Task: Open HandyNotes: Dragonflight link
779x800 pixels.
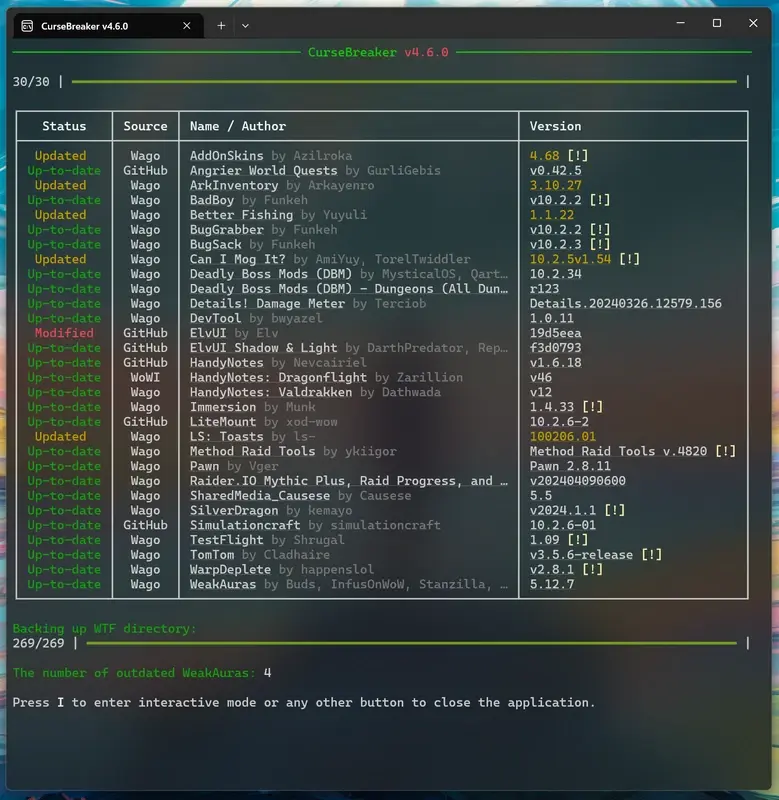Action: (278, 378)
